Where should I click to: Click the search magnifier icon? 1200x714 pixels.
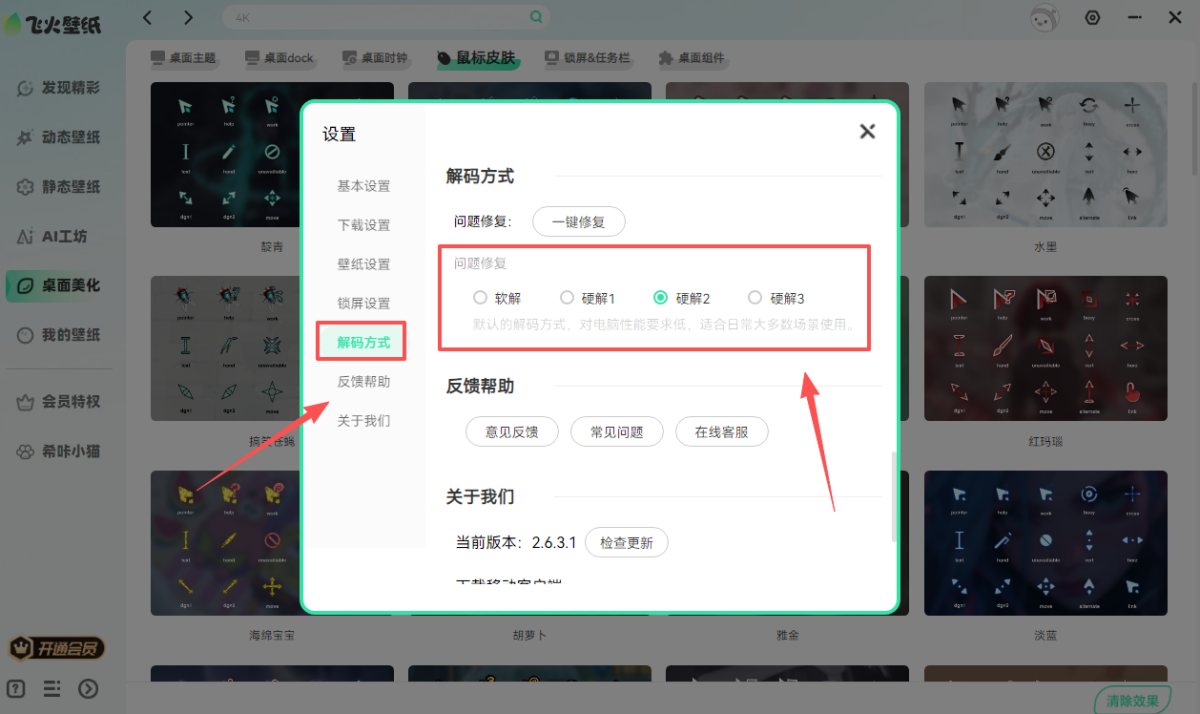[x=537, y=17]
